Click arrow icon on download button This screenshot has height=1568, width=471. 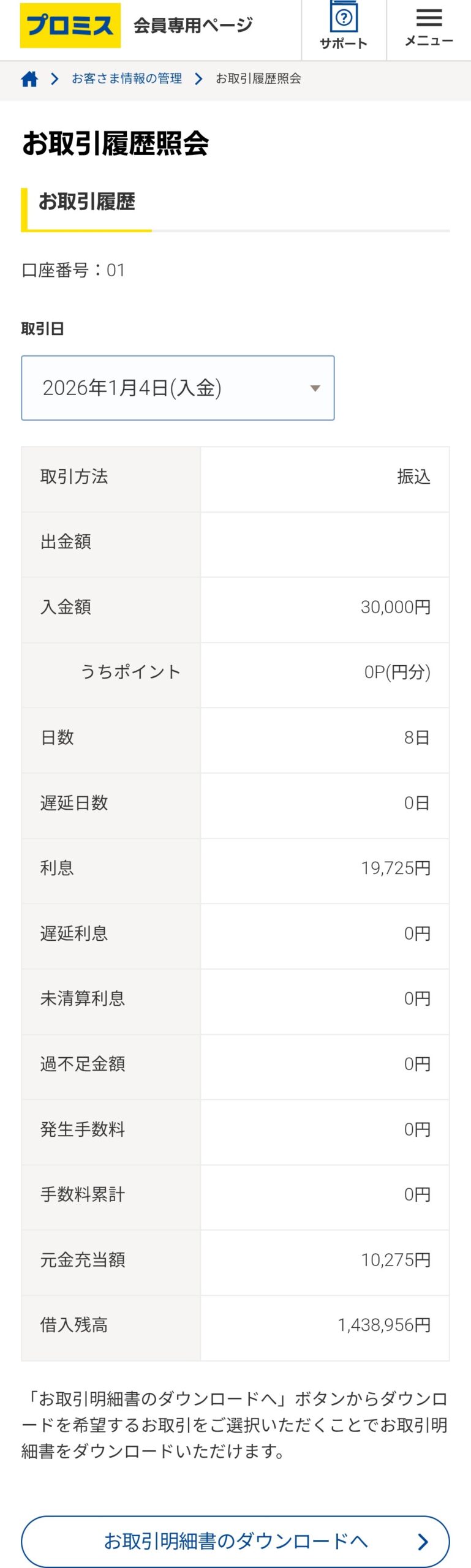[x=423, y=1542]
